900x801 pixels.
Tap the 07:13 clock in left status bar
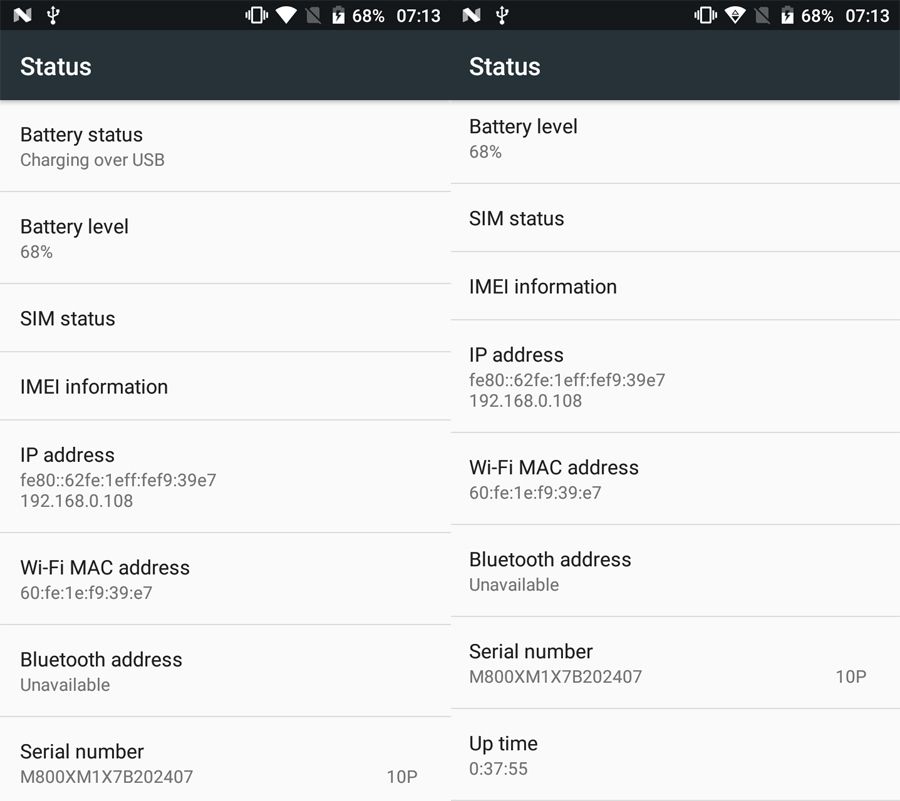pyautogui.click(x=418, y=15)
